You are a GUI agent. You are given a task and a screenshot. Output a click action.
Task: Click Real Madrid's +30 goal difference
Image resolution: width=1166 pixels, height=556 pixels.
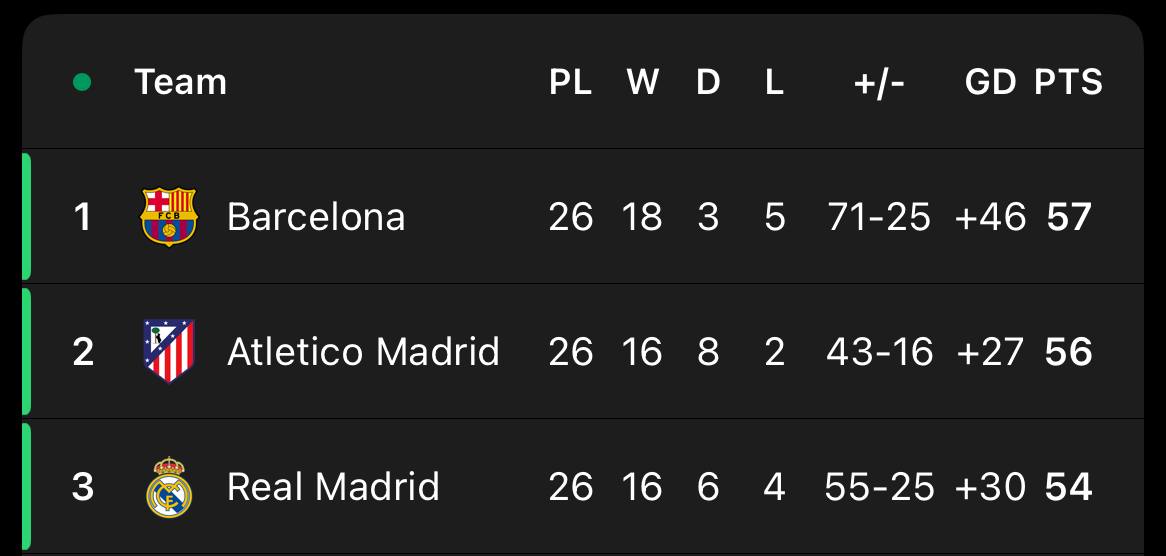tap(991, 487)
